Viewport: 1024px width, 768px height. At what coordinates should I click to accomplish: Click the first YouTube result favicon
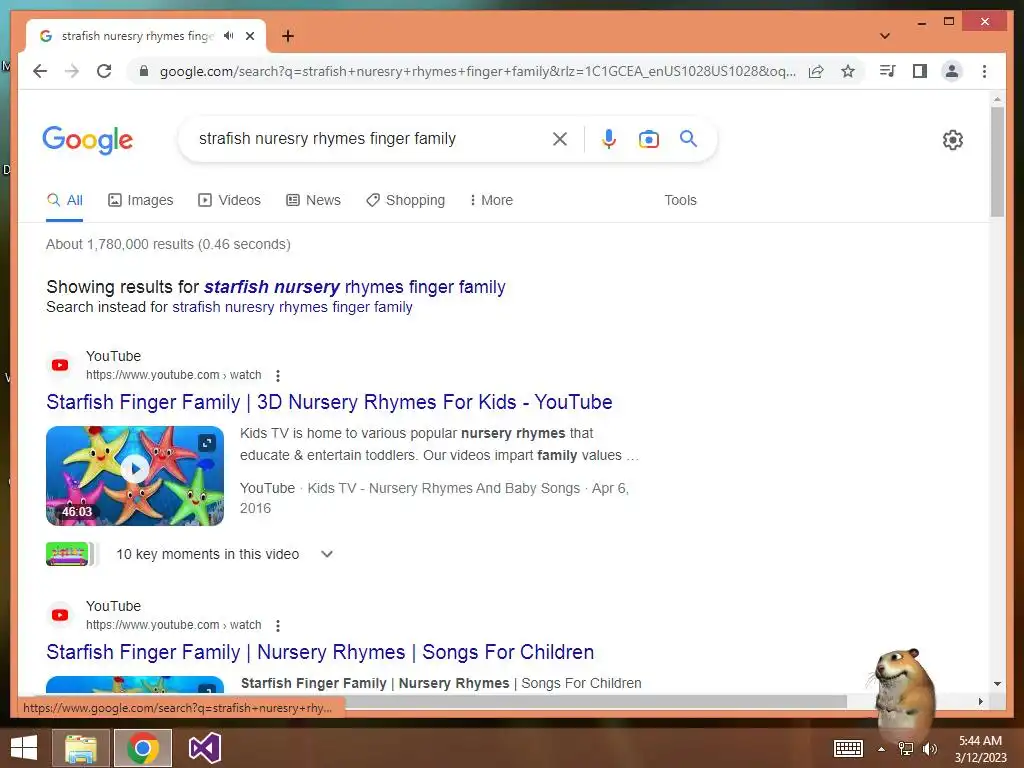tap(60, 365)
